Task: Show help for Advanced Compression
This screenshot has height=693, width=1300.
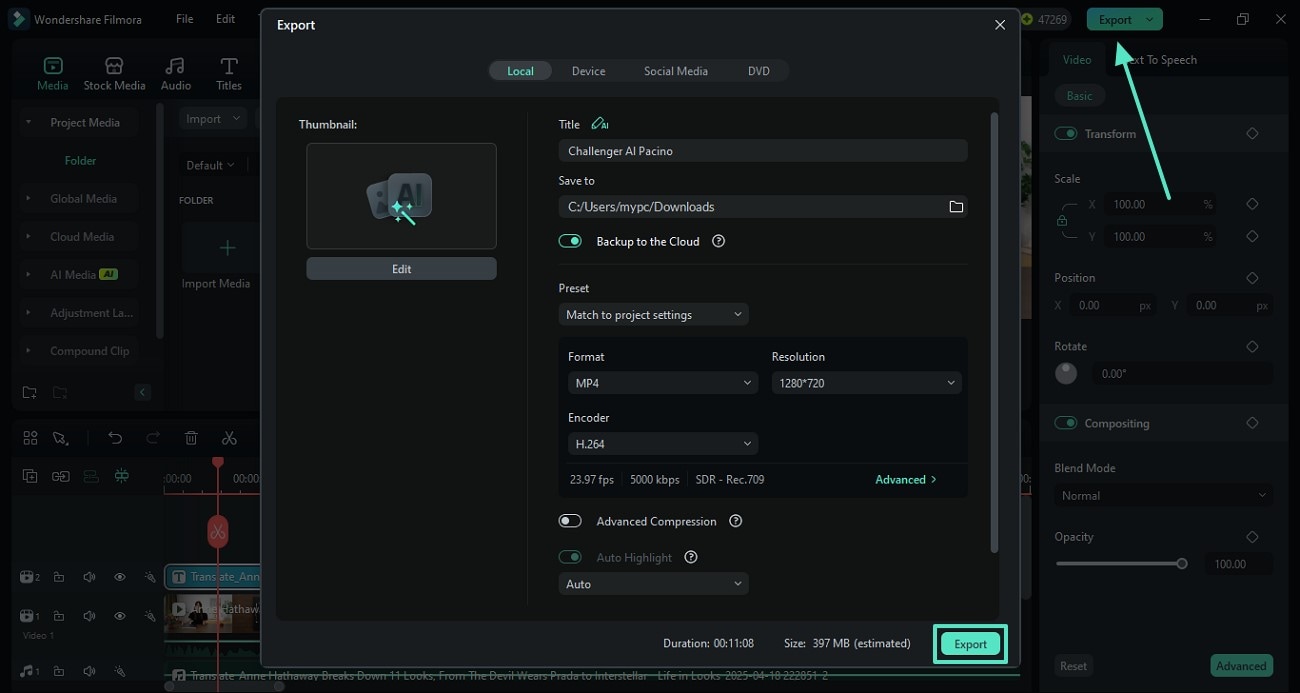Action: (735, 521)
